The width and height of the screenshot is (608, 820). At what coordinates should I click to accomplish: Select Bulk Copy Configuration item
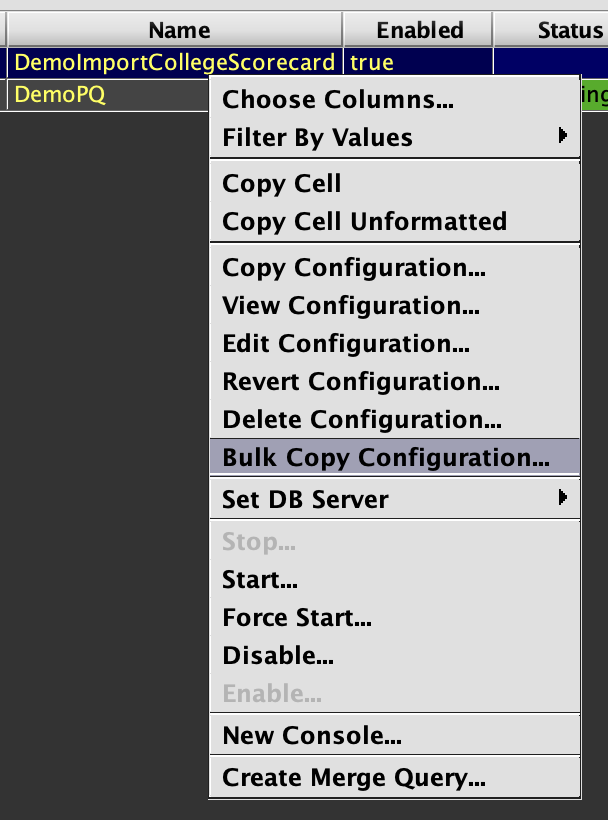pos(386,458)
